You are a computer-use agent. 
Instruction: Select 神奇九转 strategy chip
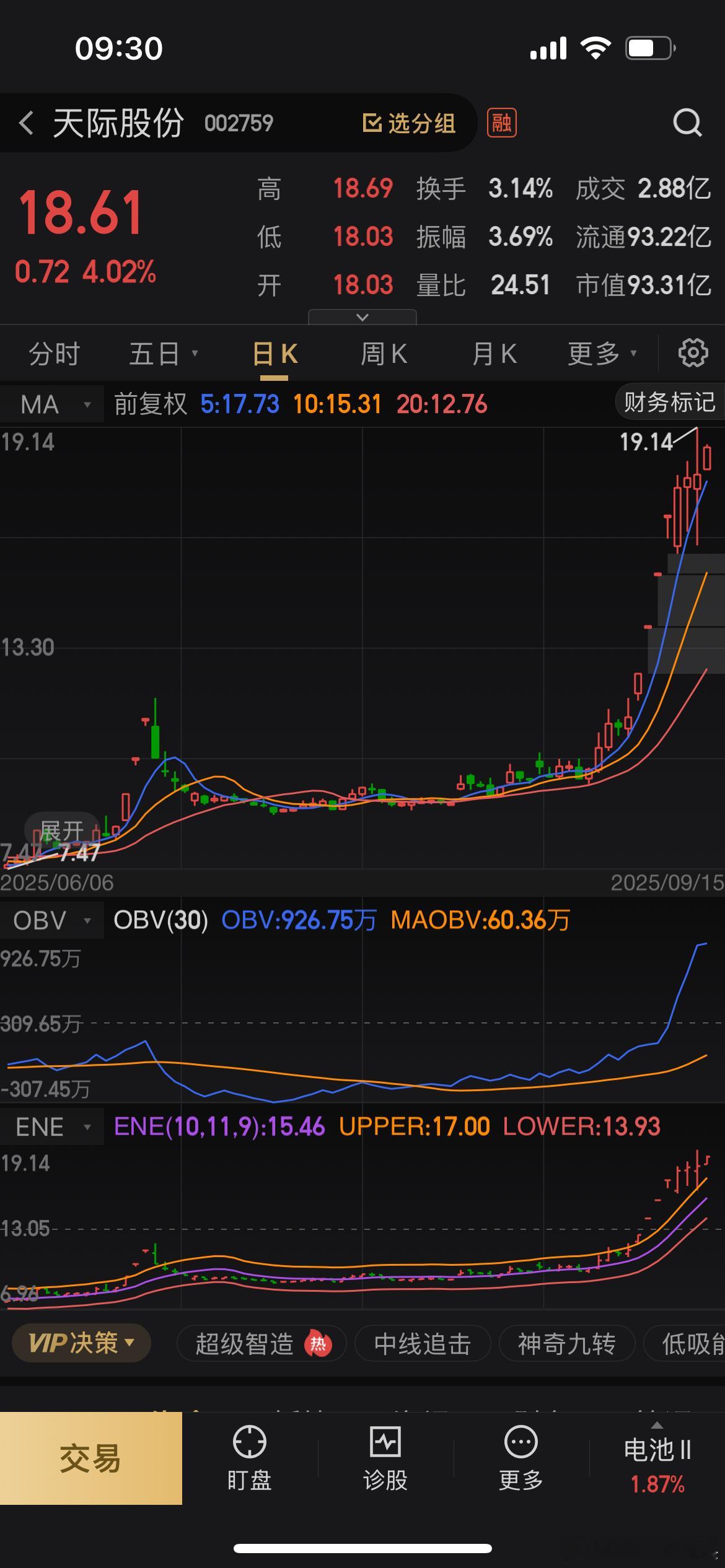tap(567, 1344)
